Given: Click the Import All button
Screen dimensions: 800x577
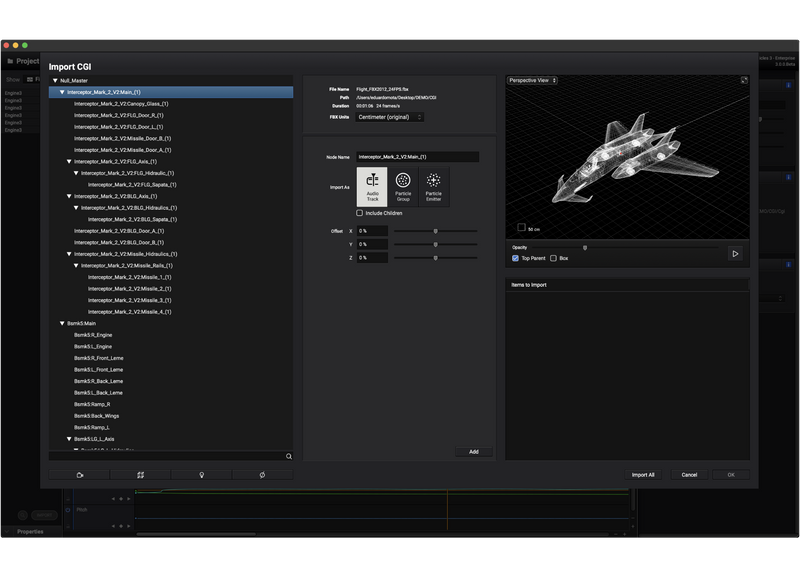Looking at the screenshot, I should 643,475.
